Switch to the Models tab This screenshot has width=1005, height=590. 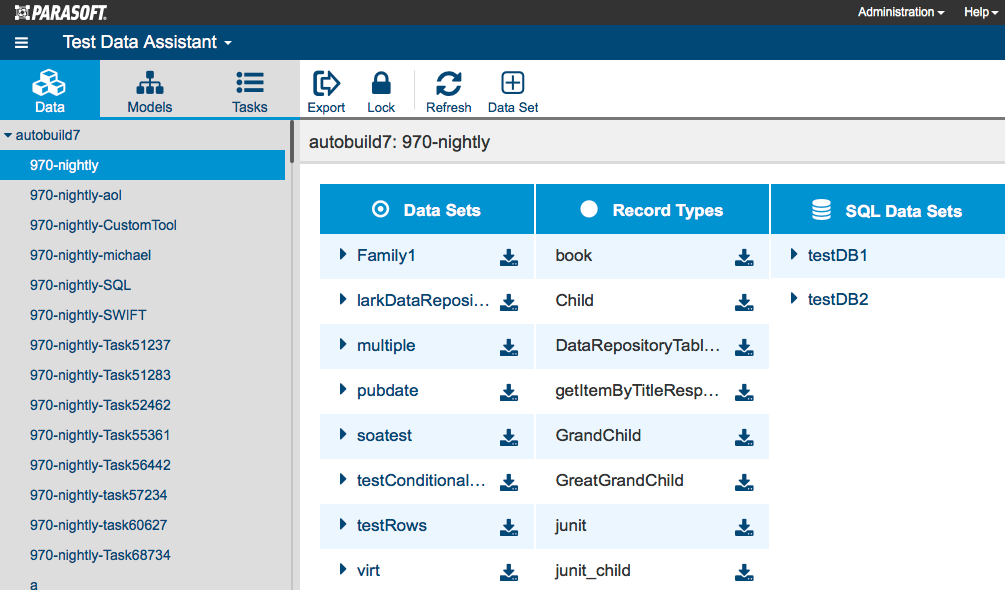pos(150,89)
